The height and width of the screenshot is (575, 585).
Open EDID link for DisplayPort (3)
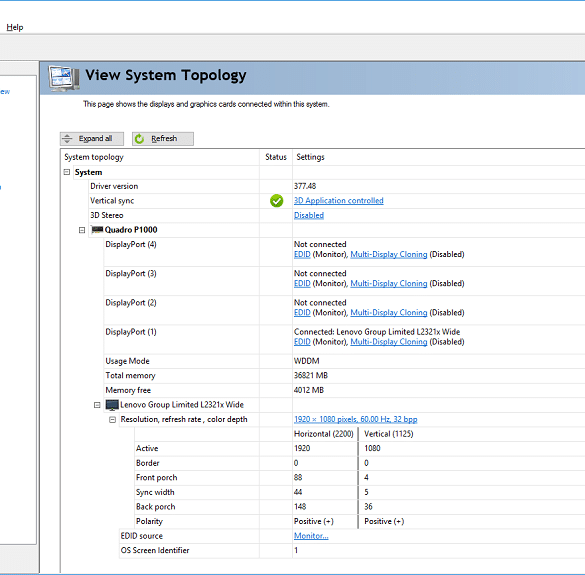pyautogui.click(x=302, y=284)
